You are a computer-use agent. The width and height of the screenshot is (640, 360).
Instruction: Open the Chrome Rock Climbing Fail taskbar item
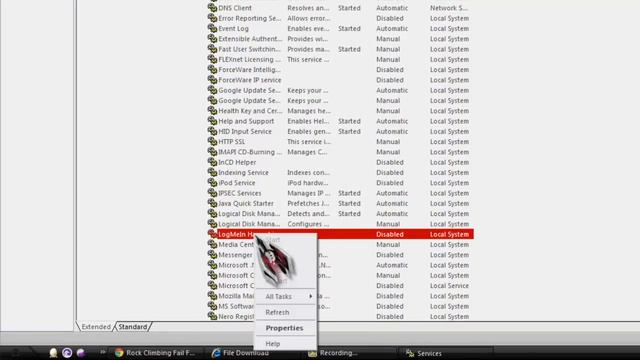coord(155,353)
